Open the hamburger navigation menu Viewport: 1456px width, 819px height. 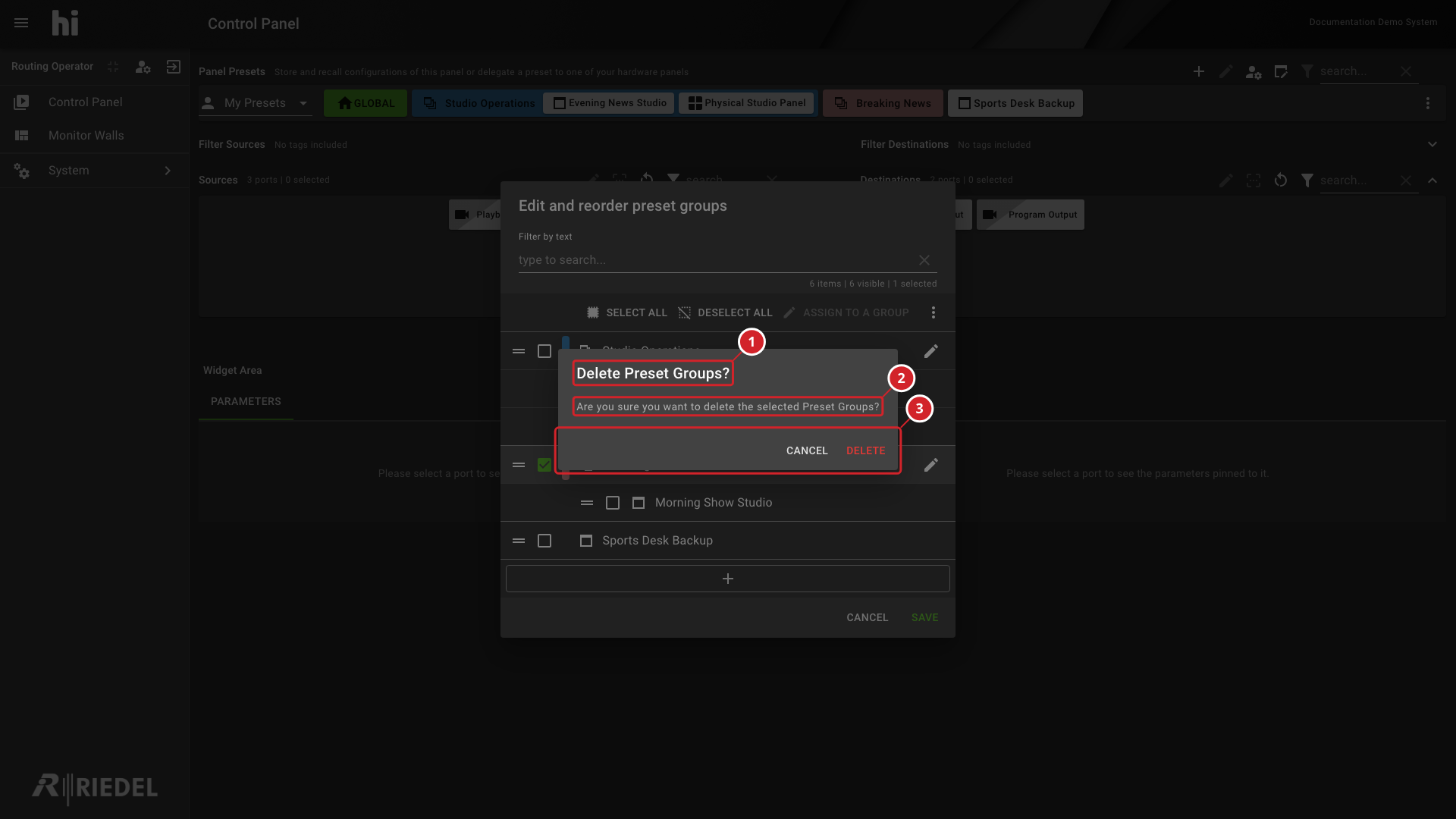[21, 23]
